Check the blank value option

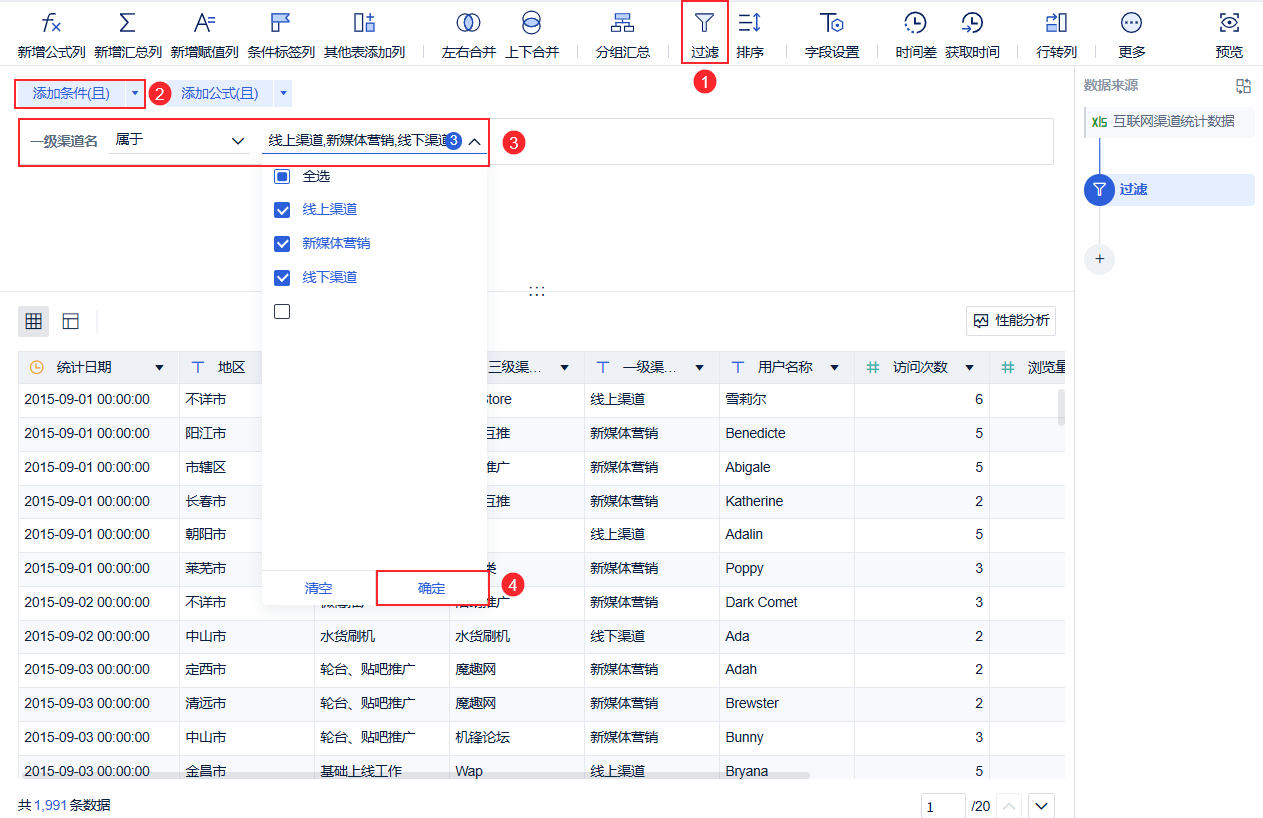(282, 311)
